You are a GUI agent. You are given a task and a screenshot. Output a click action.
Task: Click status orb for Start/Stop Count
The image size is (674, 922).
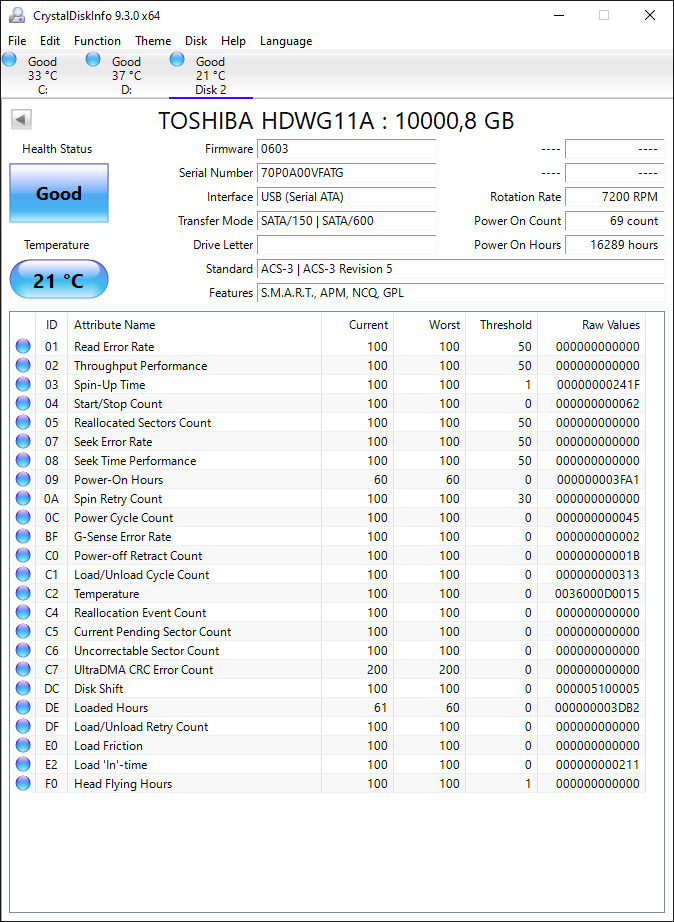(23, 403)
